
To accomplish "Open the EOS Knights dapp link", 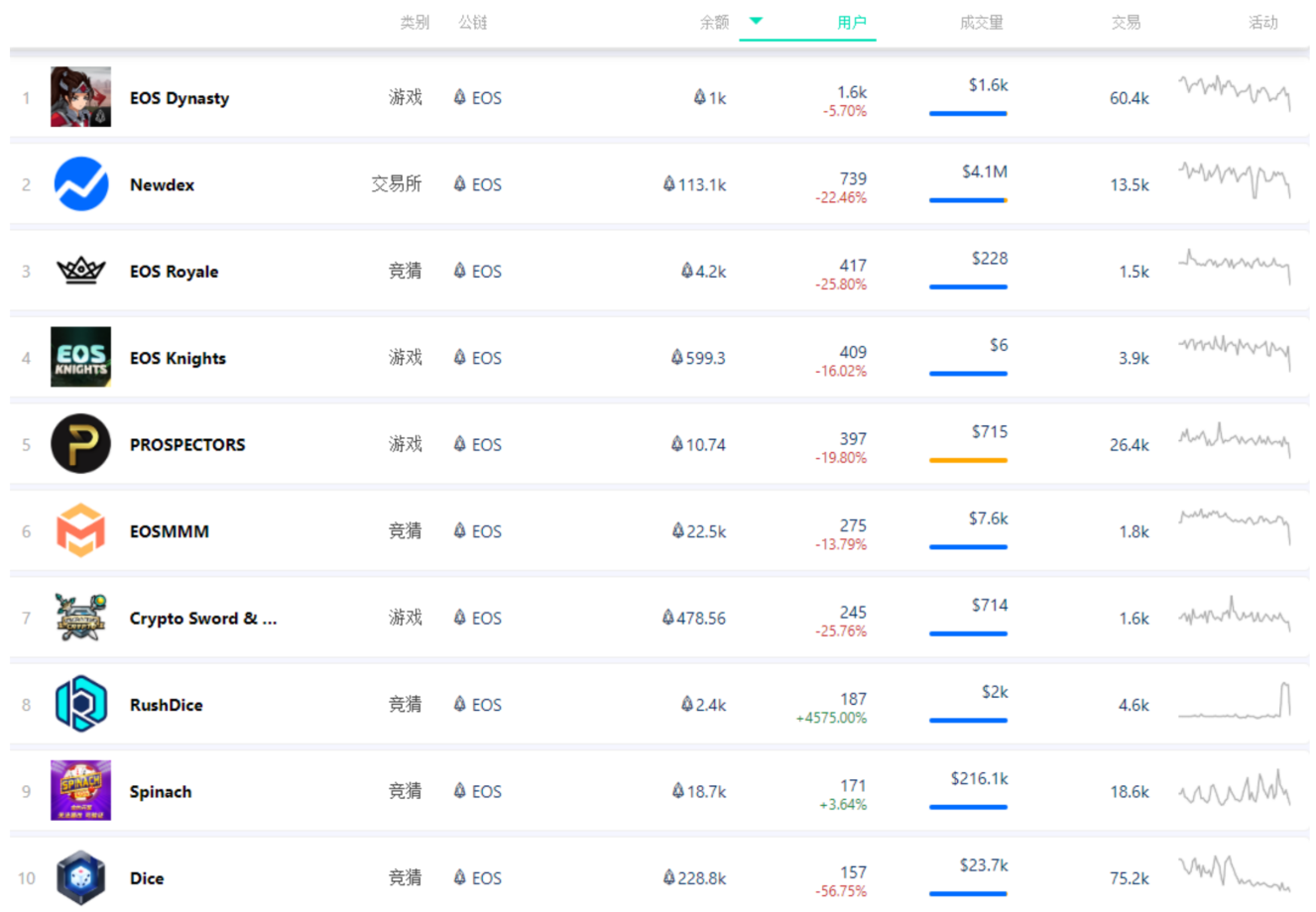I will tap(178, 358).
